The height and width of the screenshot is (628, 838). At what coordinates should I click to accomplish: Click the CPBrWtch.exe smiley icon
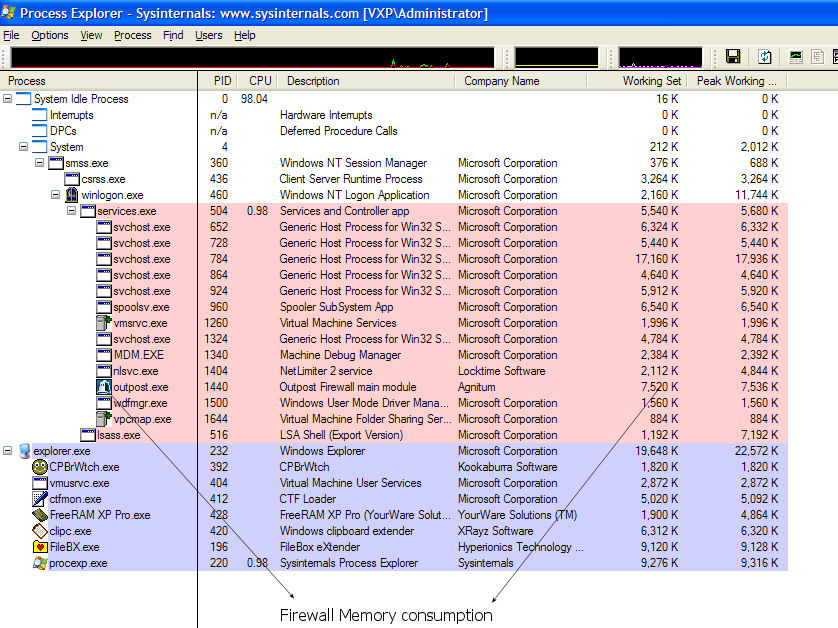point(40,467)
